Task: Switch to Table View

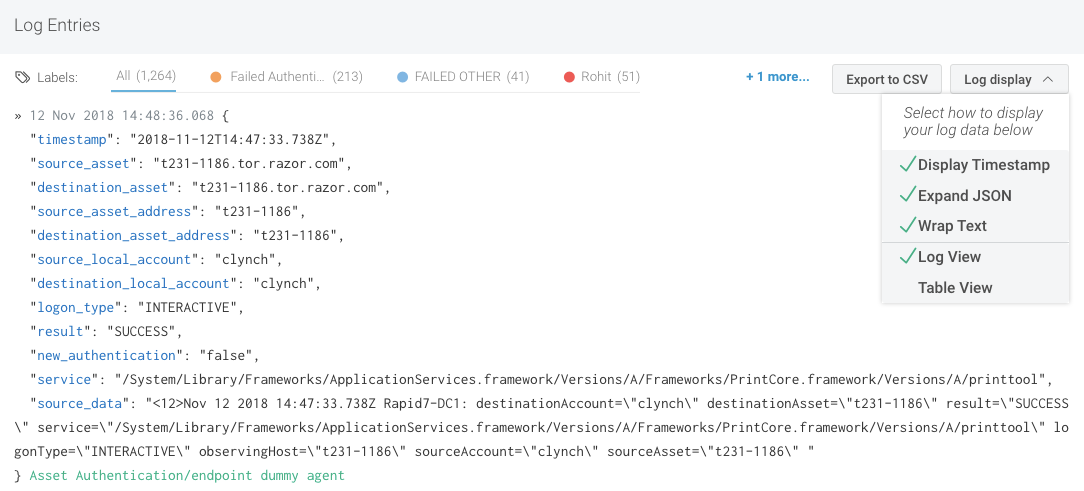Action: point(955,288)
